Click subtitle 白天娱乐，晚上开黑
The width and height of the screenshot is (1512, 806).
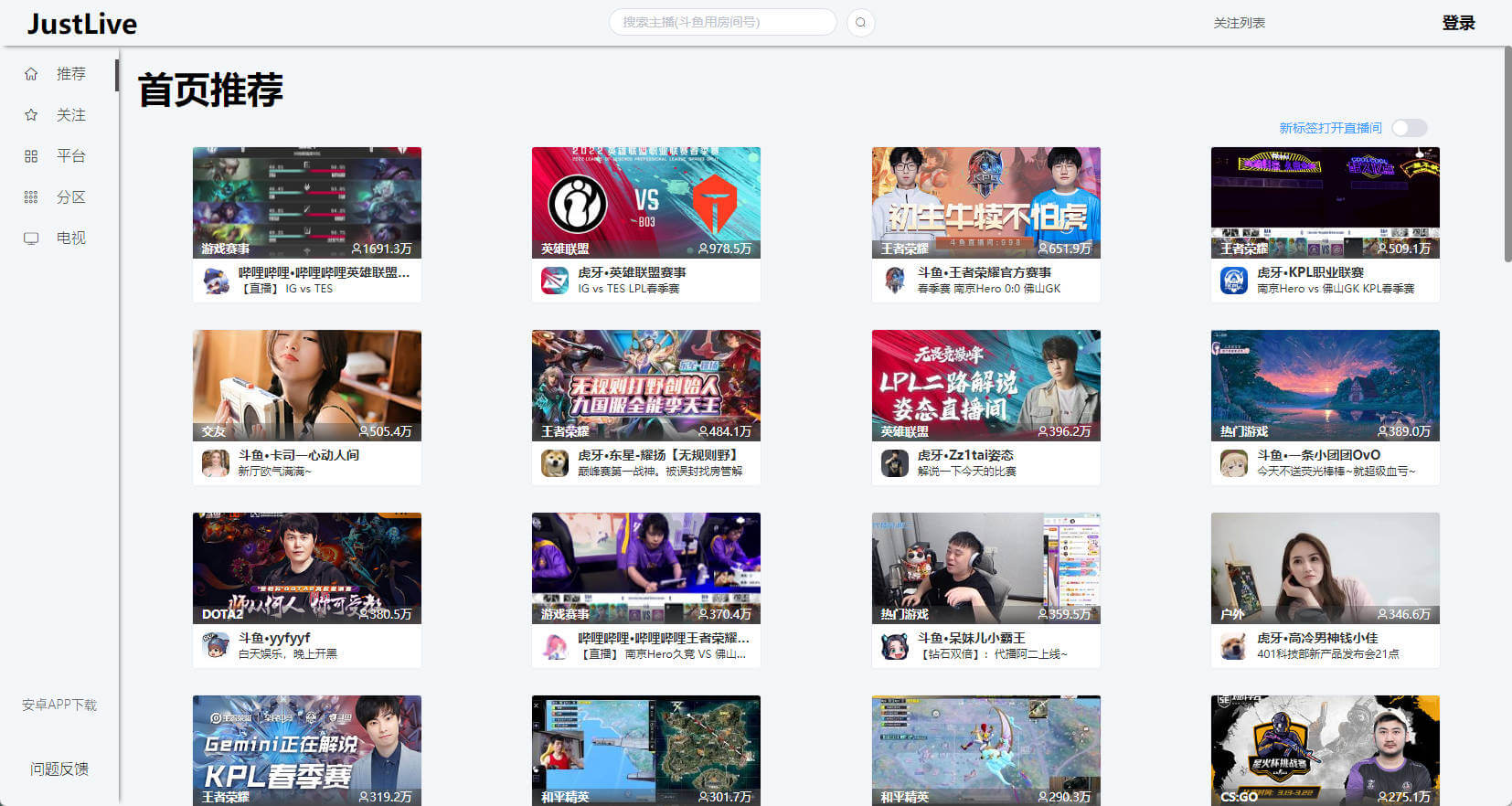(288, 654)
